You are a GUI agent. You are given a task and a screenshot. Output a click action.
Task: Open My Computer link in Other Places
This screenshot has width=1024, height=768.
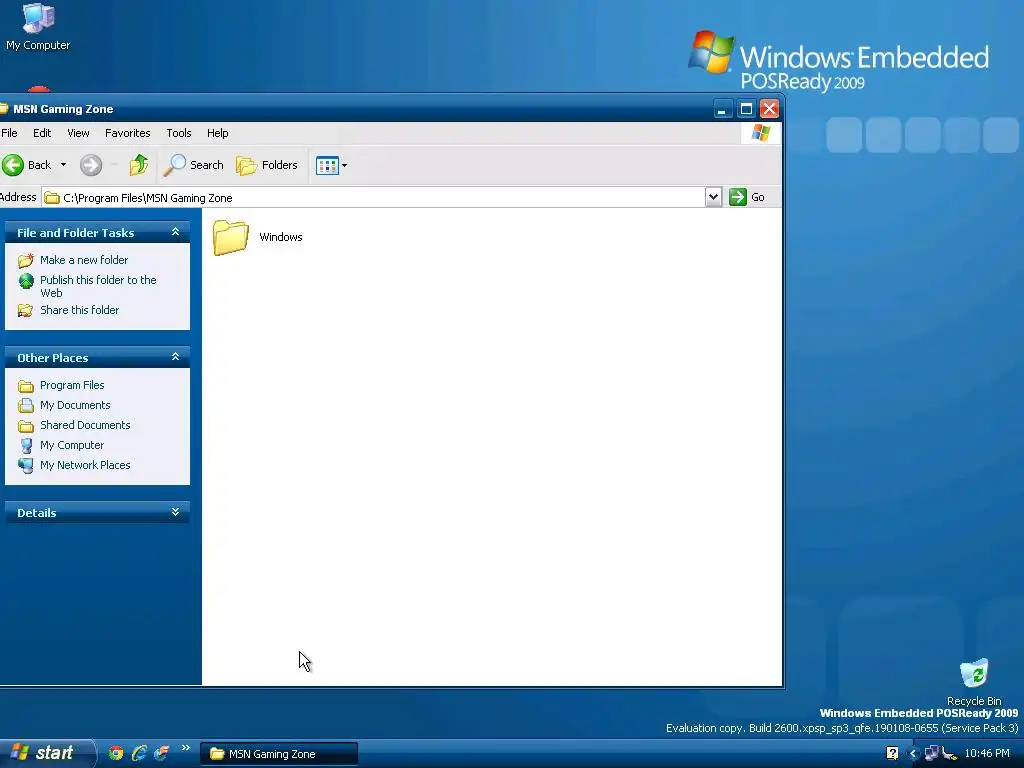(72, 445)
